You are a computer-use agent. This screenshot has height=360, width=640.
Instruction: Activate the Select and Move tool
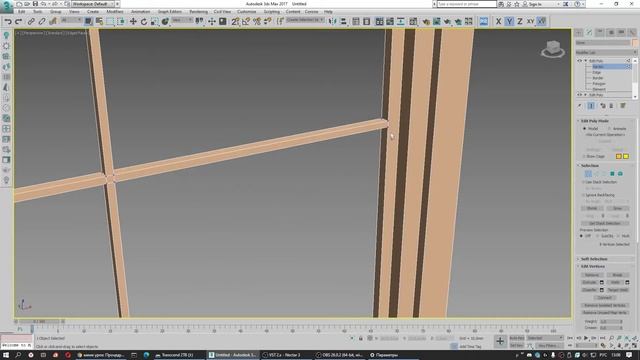(x=133, y=21)
